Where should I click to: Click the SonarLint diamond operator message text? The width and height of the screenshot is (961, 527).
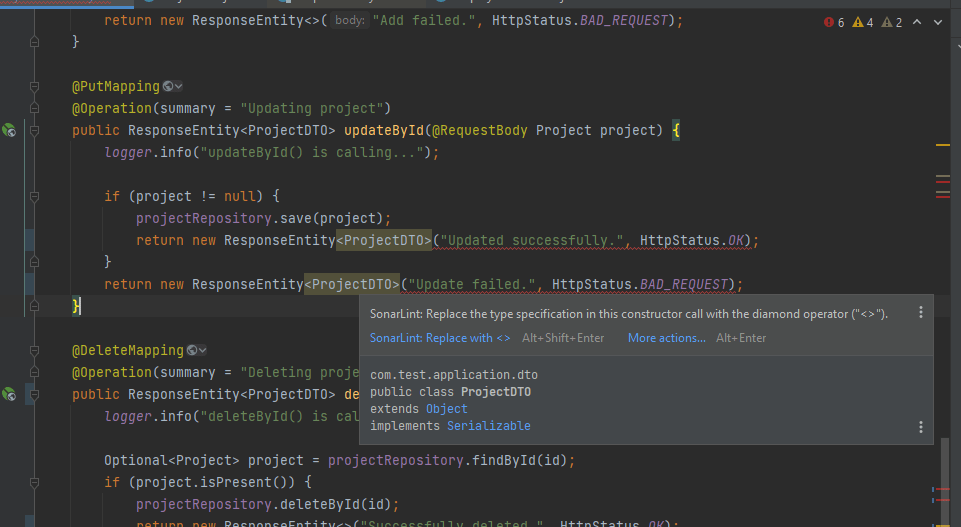tap(629, 314)
